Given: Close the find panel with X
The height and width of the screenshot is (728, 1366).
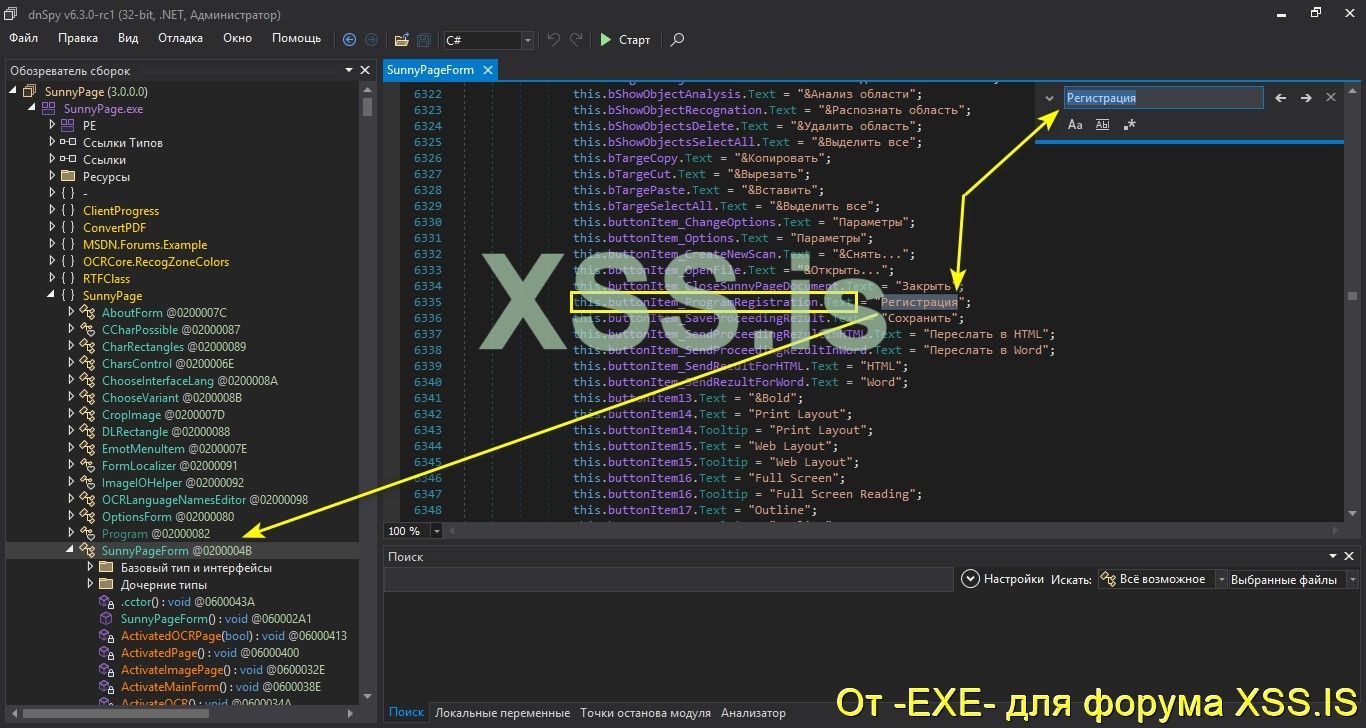Looking at the screenshot, I should pos(1331,97).
